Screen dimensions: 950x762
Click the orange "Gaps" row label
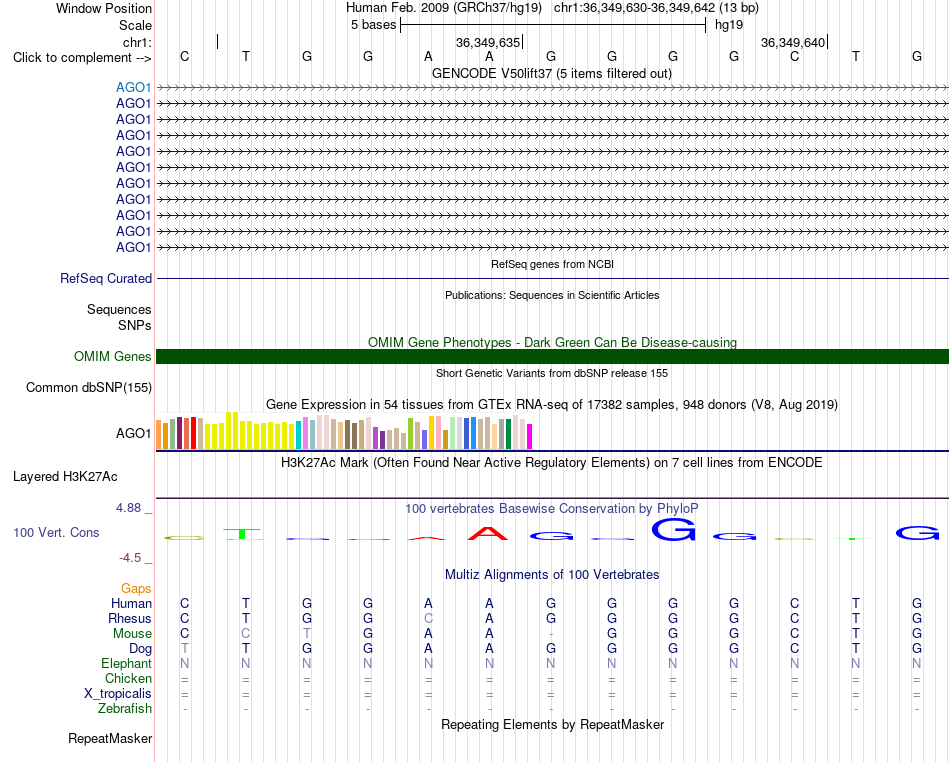click(136, 588)
